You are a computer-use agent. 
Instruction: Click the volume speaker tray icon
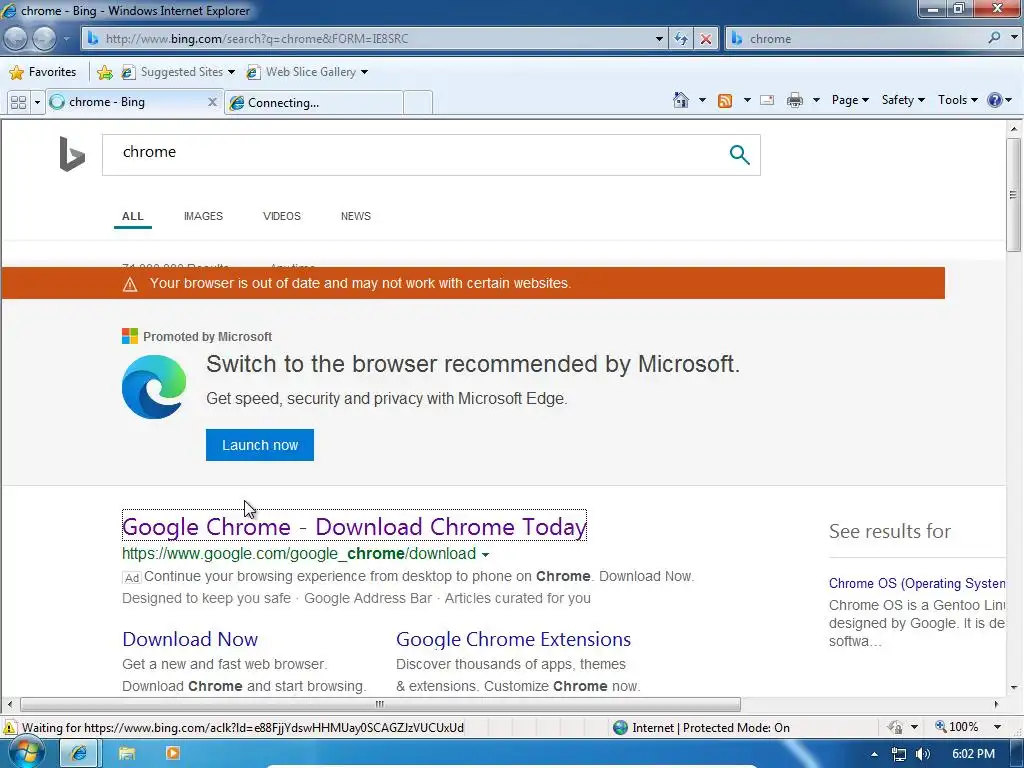pos(923,754)
